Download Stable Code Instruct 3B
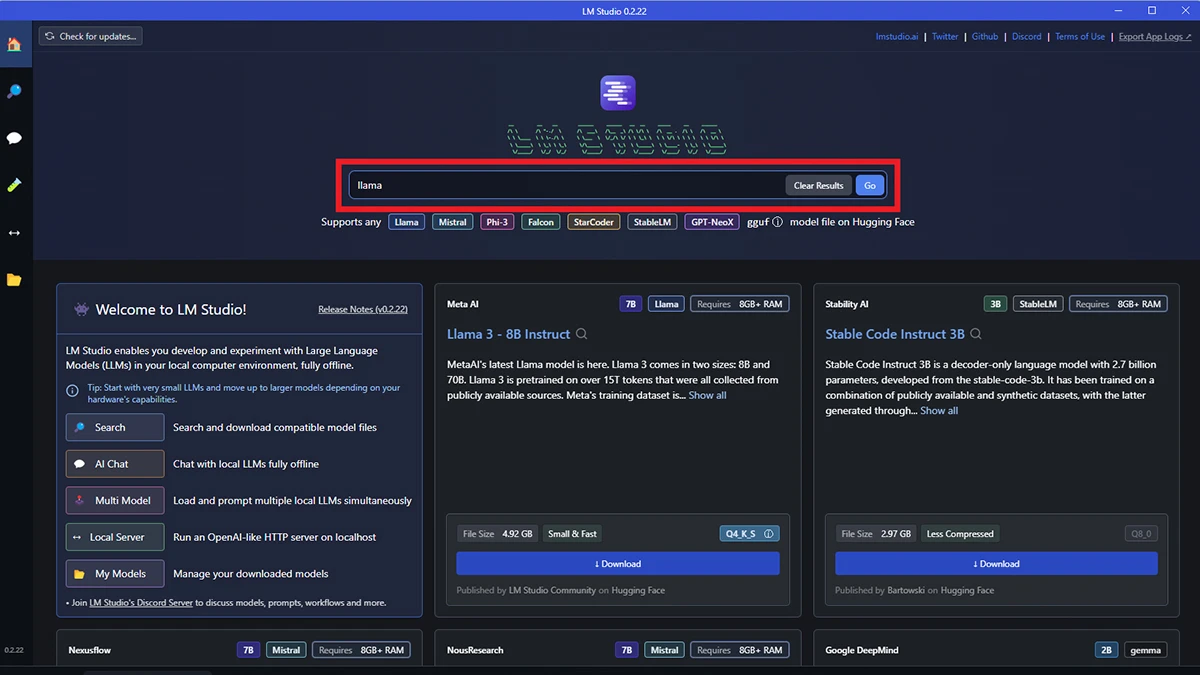 [x=996, y=563]
